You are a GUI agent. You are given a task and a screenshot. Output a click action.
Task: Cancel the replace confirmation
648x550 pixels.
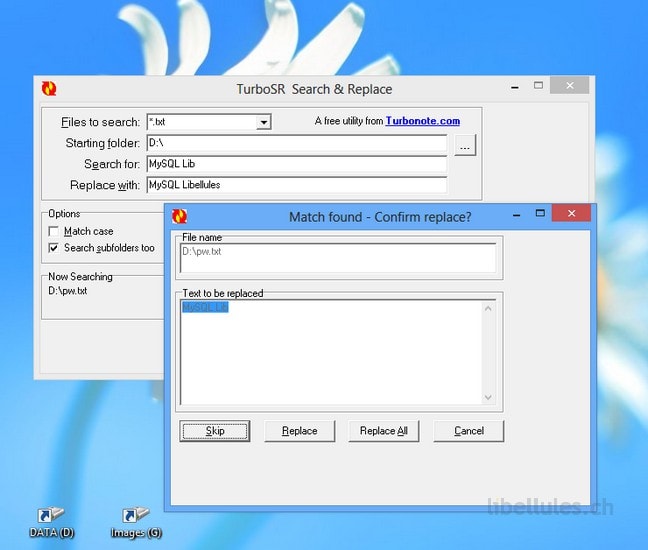tap(469, 431)
